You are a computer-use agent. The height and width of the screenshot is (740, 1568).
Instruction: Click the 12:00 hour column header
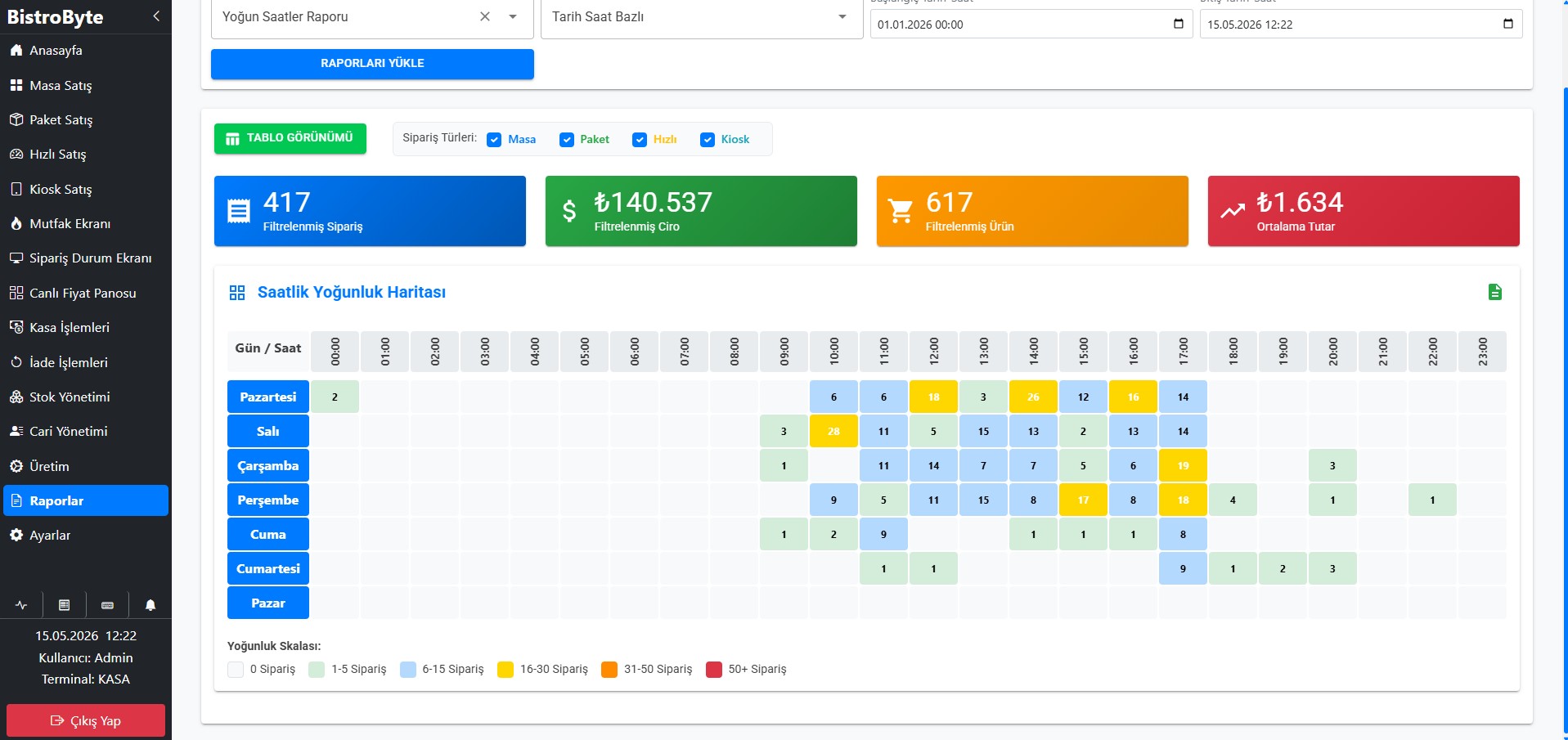click(x=933, y=352)
